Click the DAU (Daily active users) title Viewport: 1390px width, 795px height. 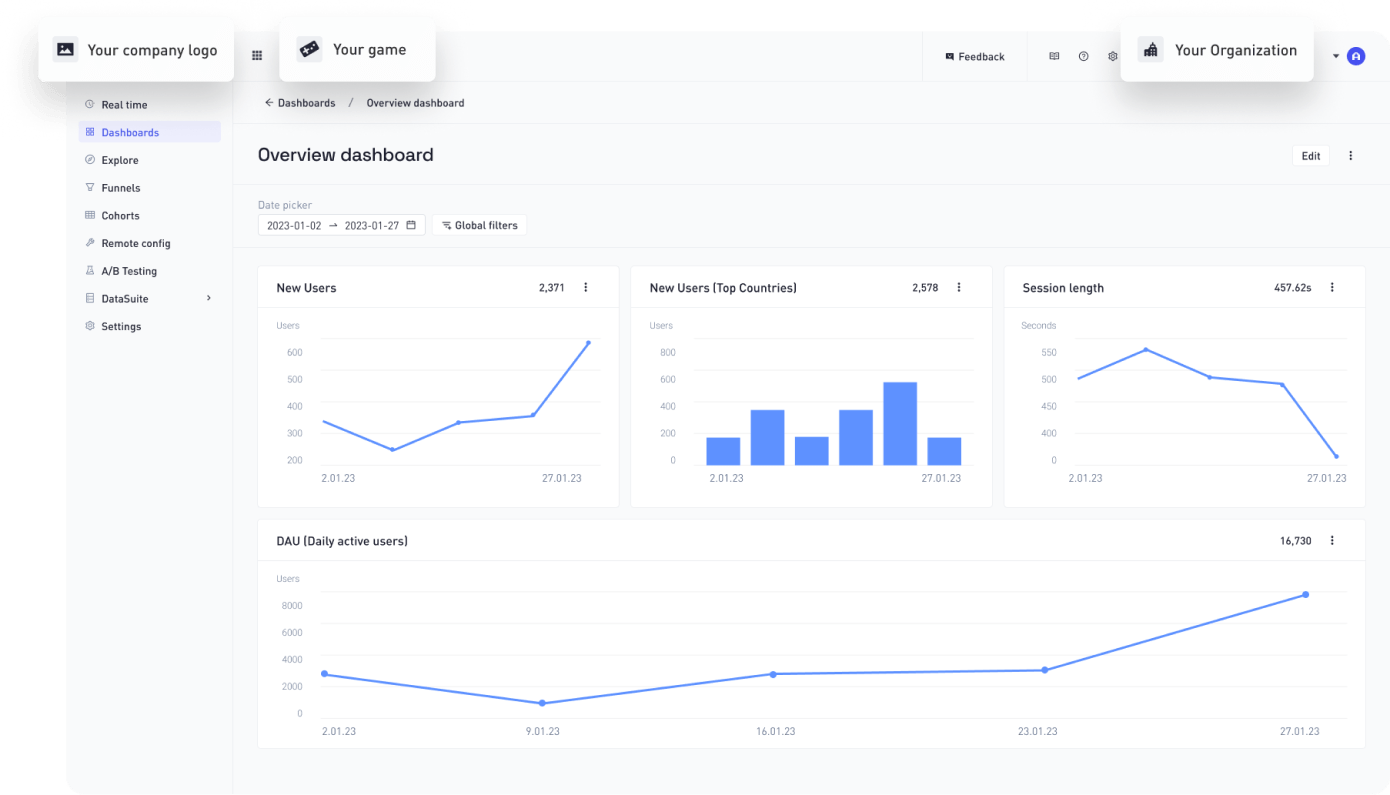point(342,541)
